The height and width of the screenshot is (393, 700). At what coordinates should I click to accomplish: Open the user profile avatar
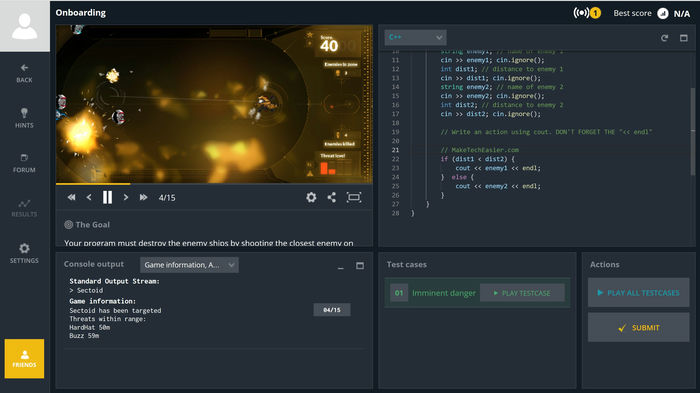pos(25,26)
